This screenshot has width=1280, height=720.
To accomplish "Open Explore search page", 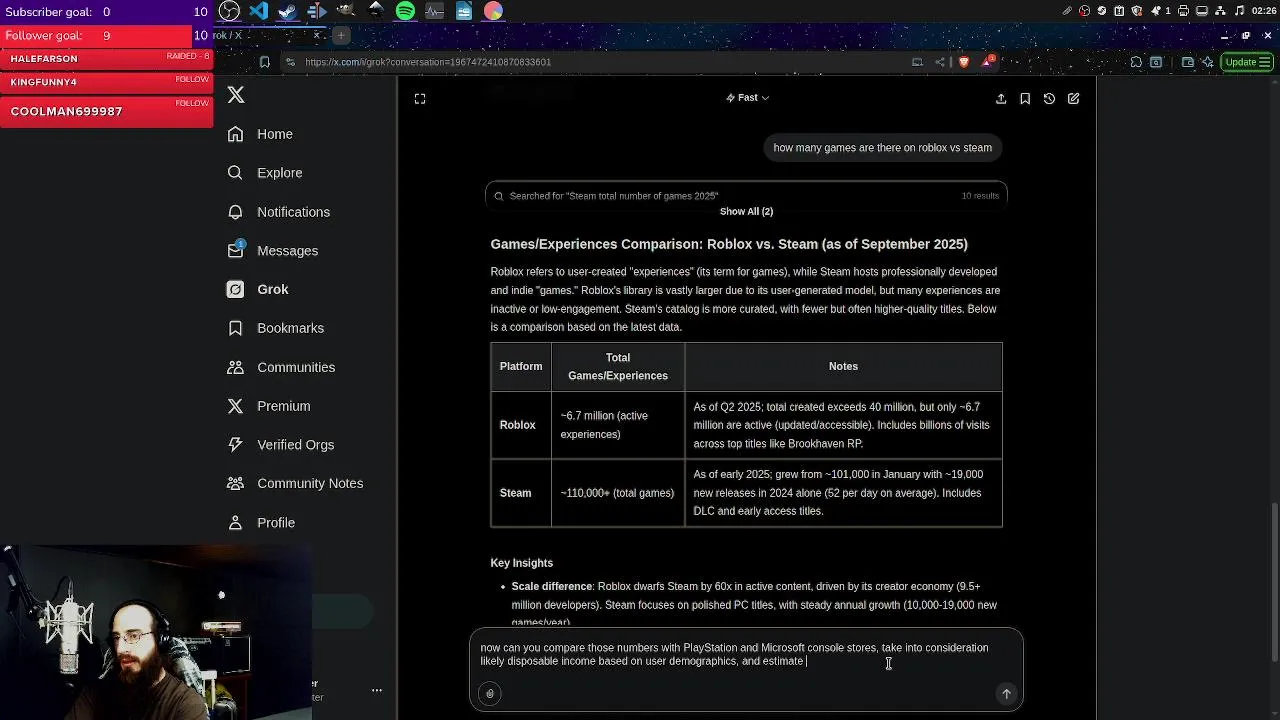I will click(x=265, y=173).
